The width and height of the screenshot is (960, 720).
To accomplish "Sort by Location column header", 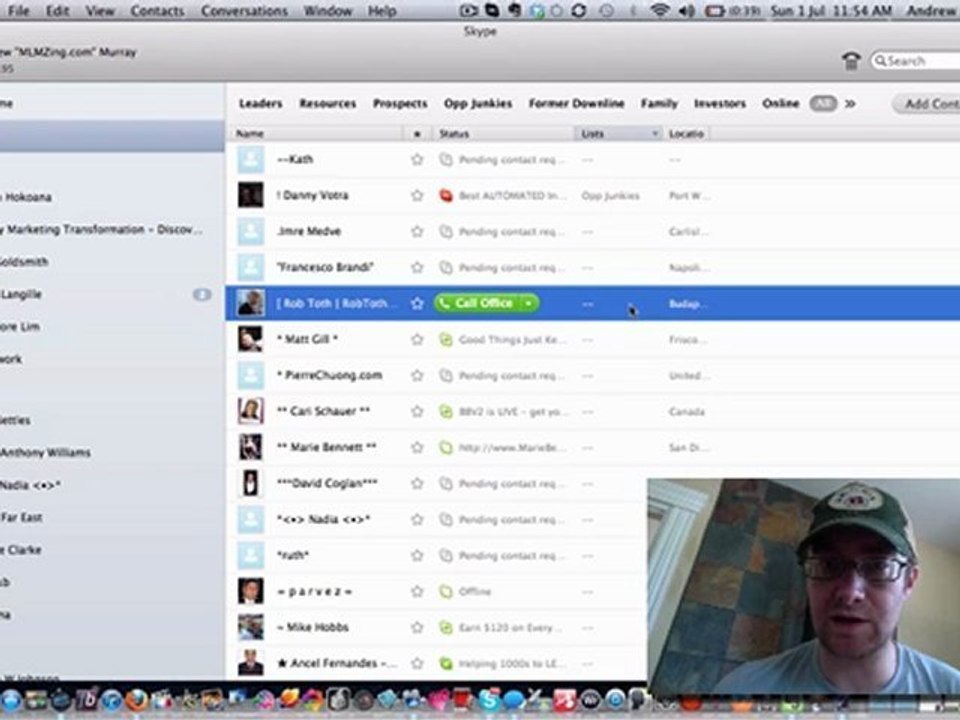I will (x=686, y=133).
